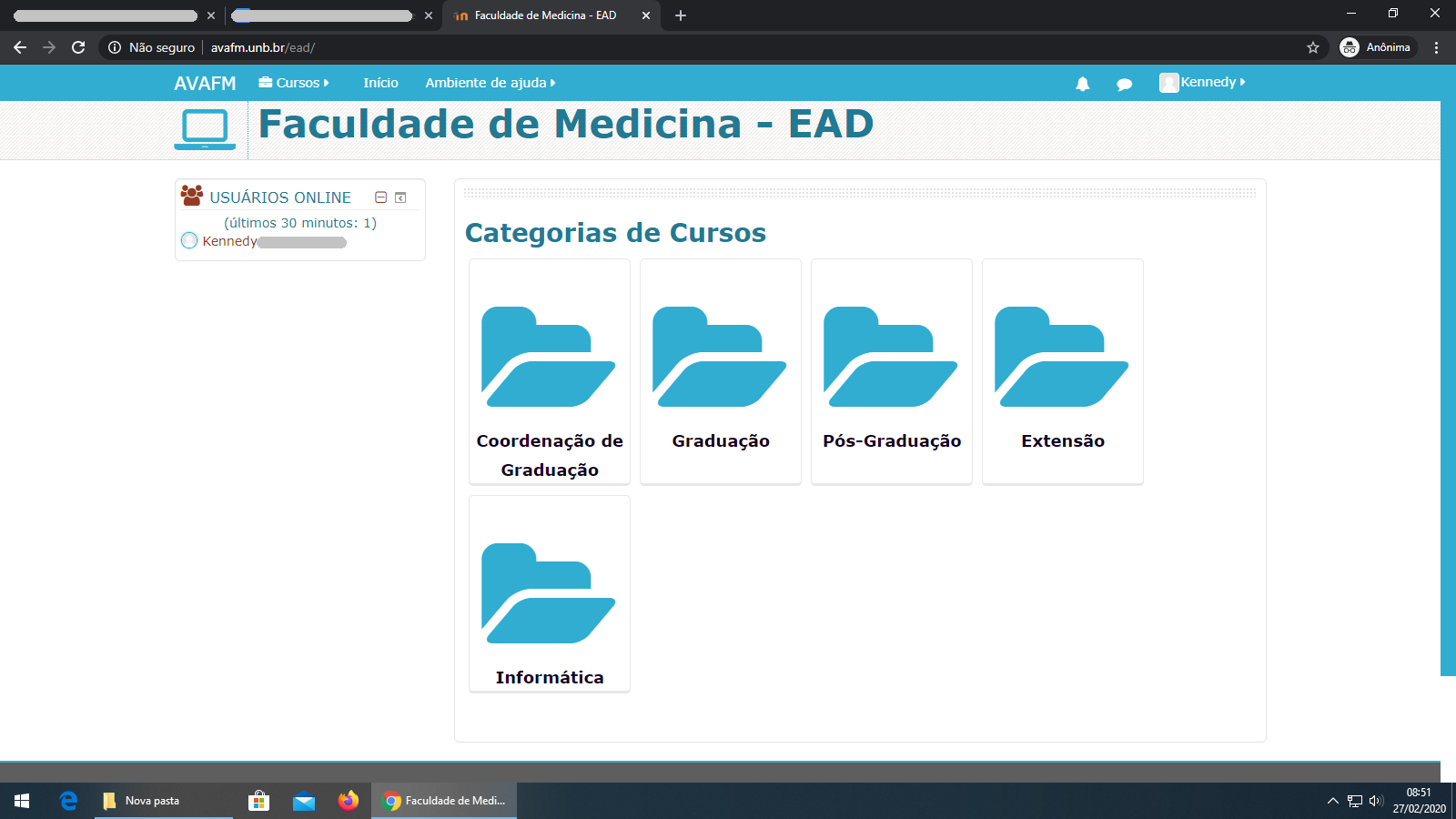Screen dimensions: 1456x819
Task: Open Firefox from the Windows taskbar
Action: click(349, 801)
